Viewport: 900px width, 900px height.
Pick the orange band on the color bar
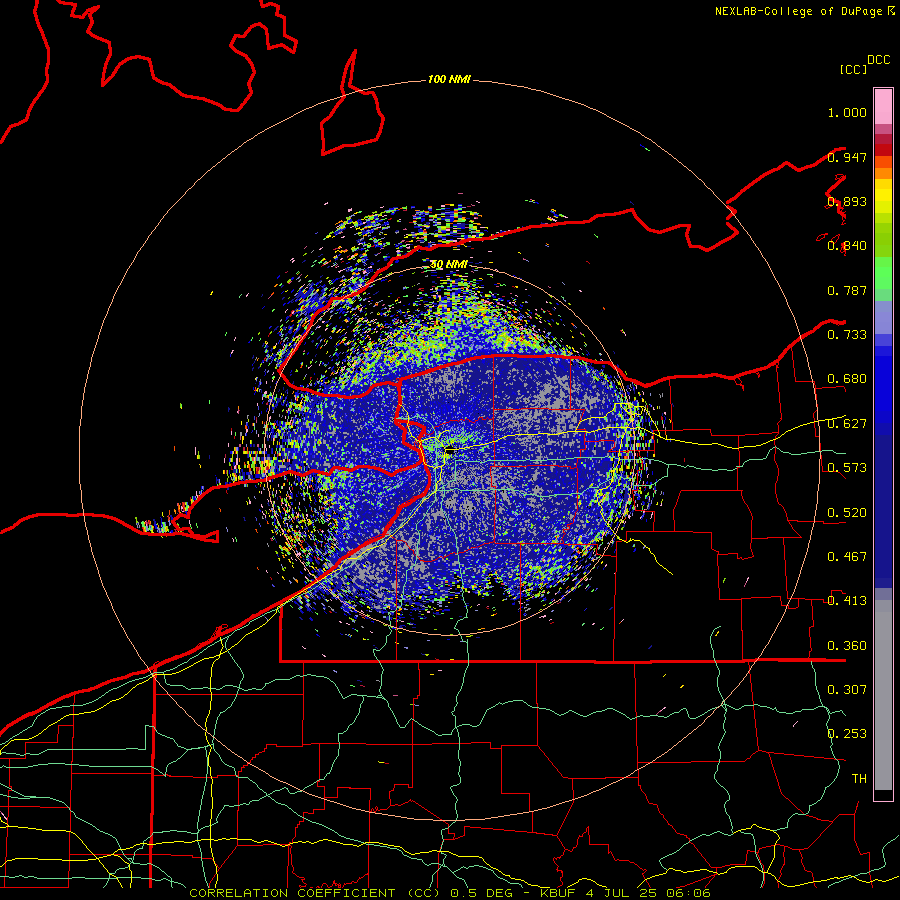883,173
